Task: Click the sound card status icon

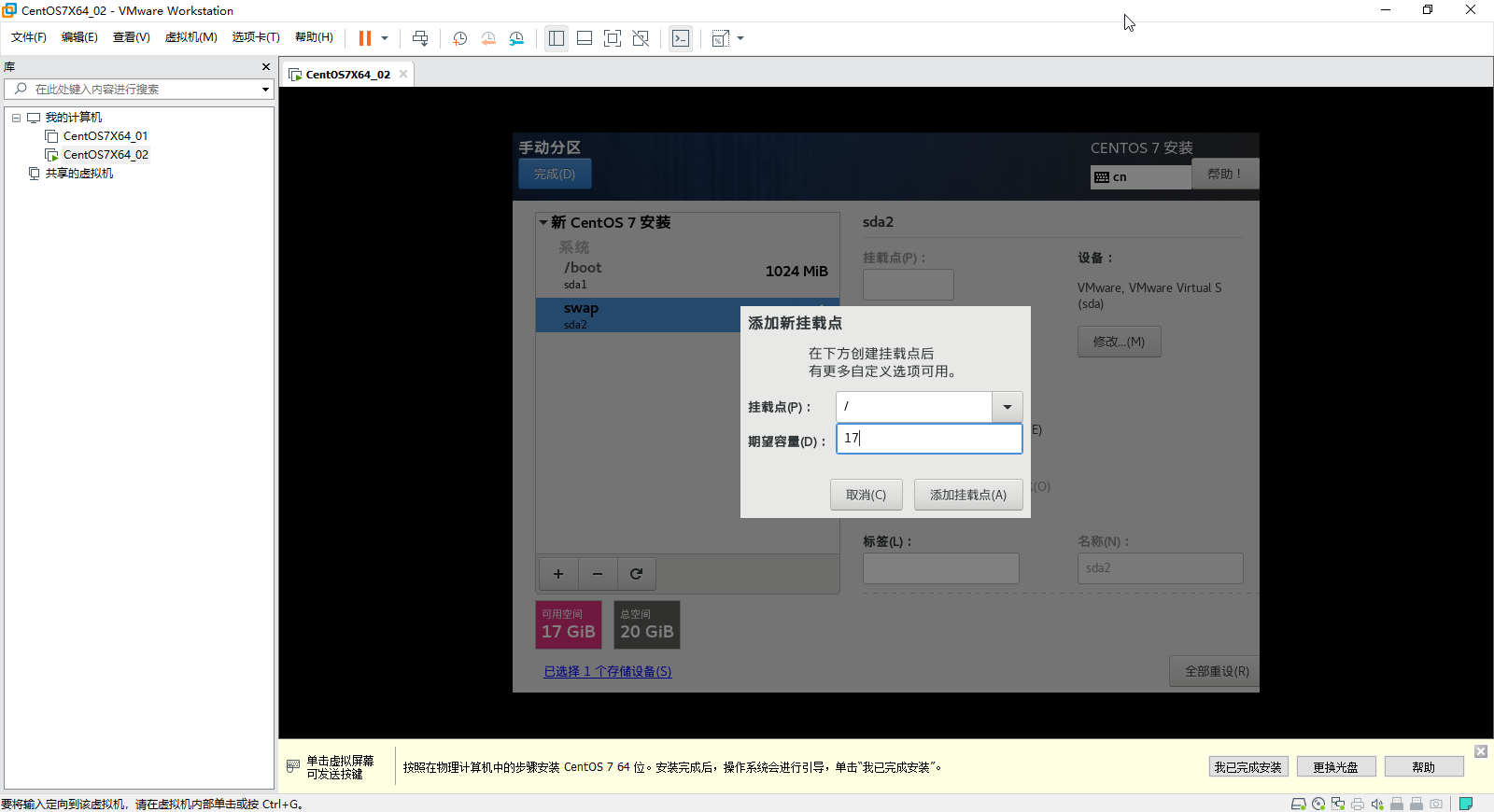Action: (1377, 804)
